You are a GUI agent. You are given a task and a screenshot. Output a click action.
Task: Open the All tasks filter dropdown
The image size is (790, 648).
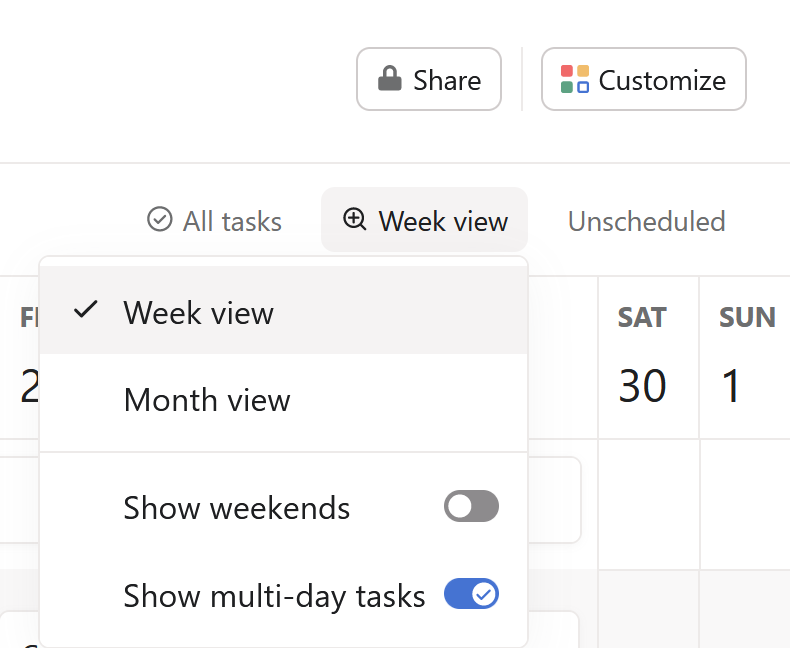tap(215, 221)
